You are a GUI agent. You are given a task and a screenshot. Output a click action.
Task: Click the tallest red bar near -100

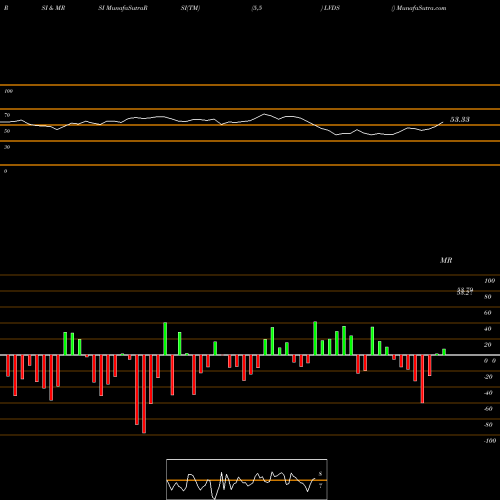[144, 394]
